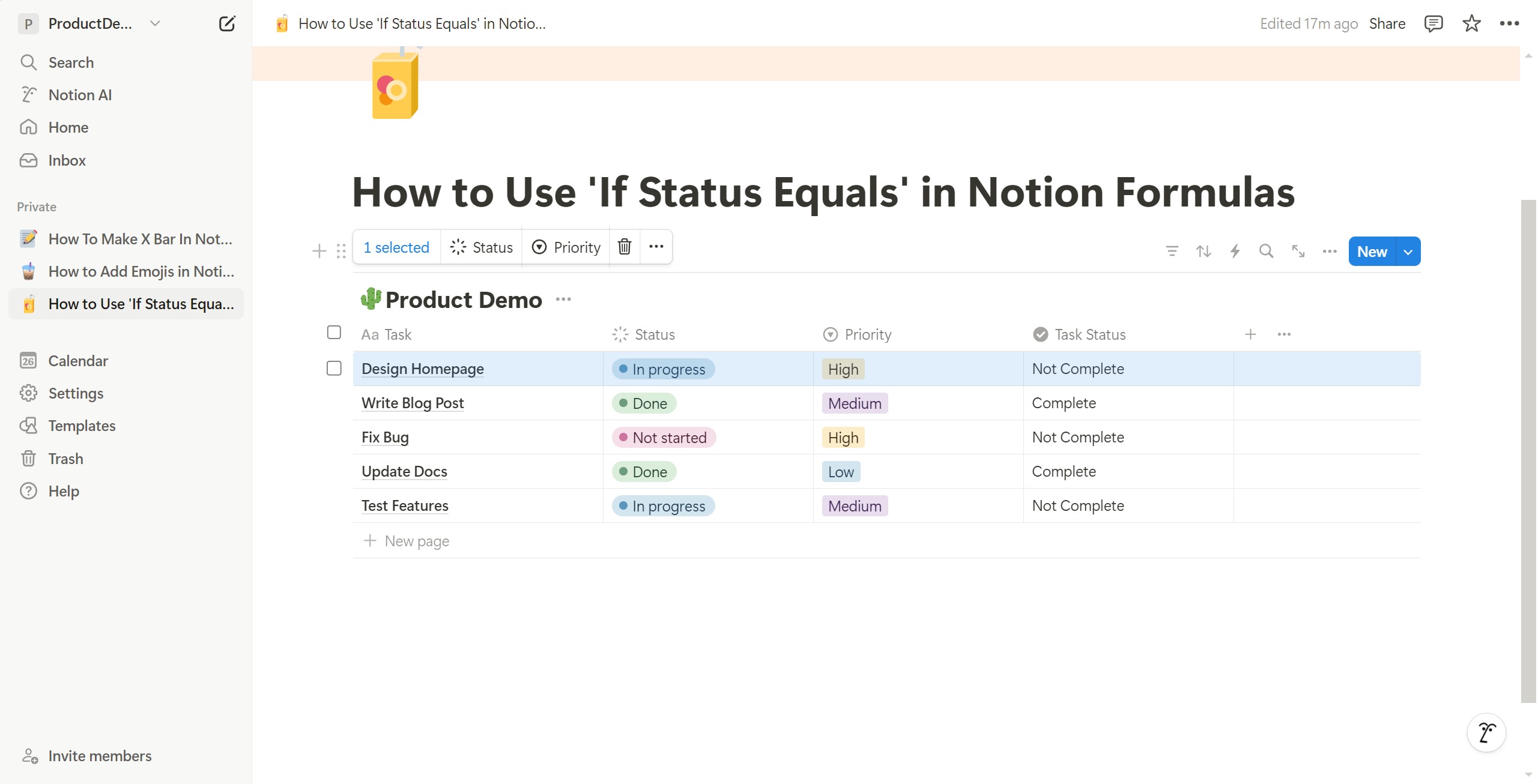Image resolution: width=1538 pixels, height=784 pixels.
Task: Open Status dropdown in selection toolbar
Action: pos(482,247)
